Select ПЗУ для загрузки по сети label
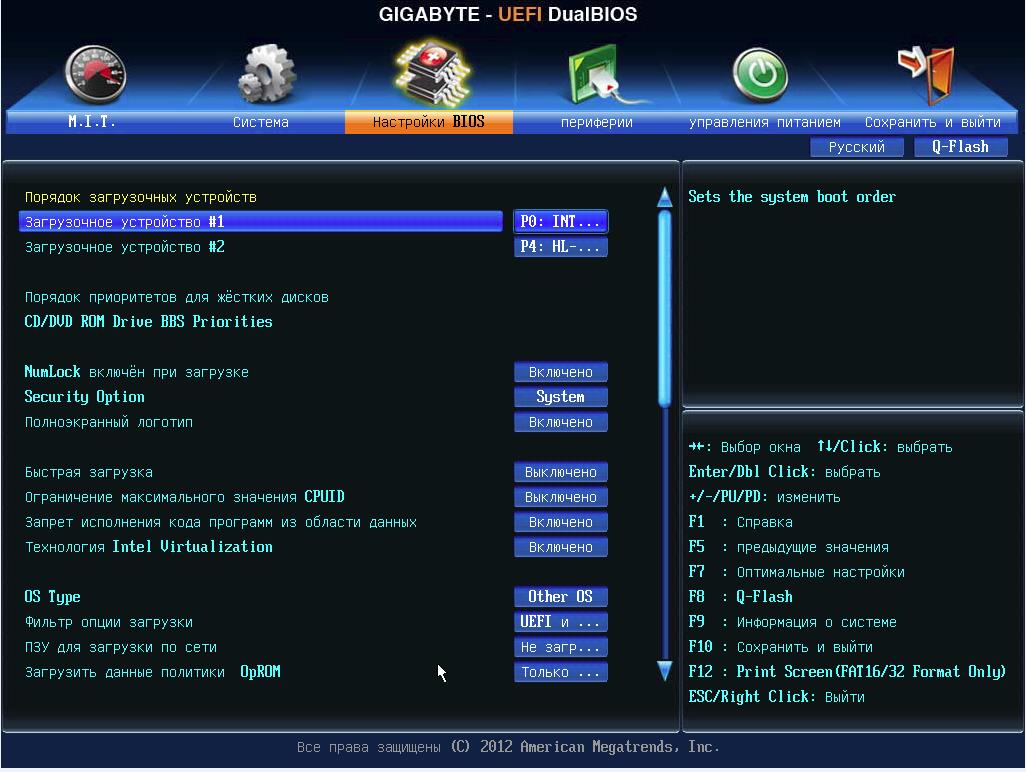This screenshot has height=772, width=1026. pos(121,647)
